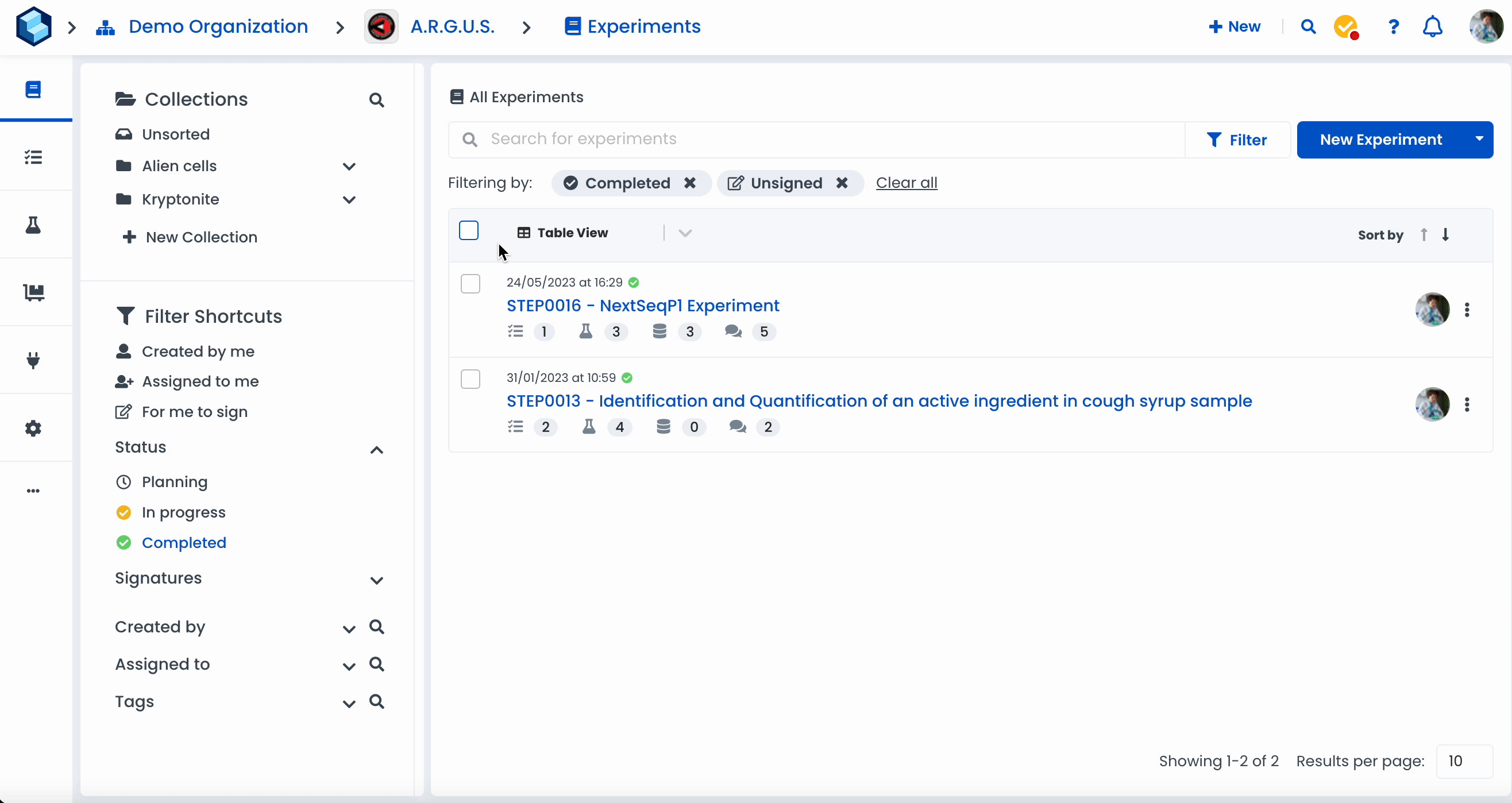Open the settings gear in sidebar

pos(33,428)
